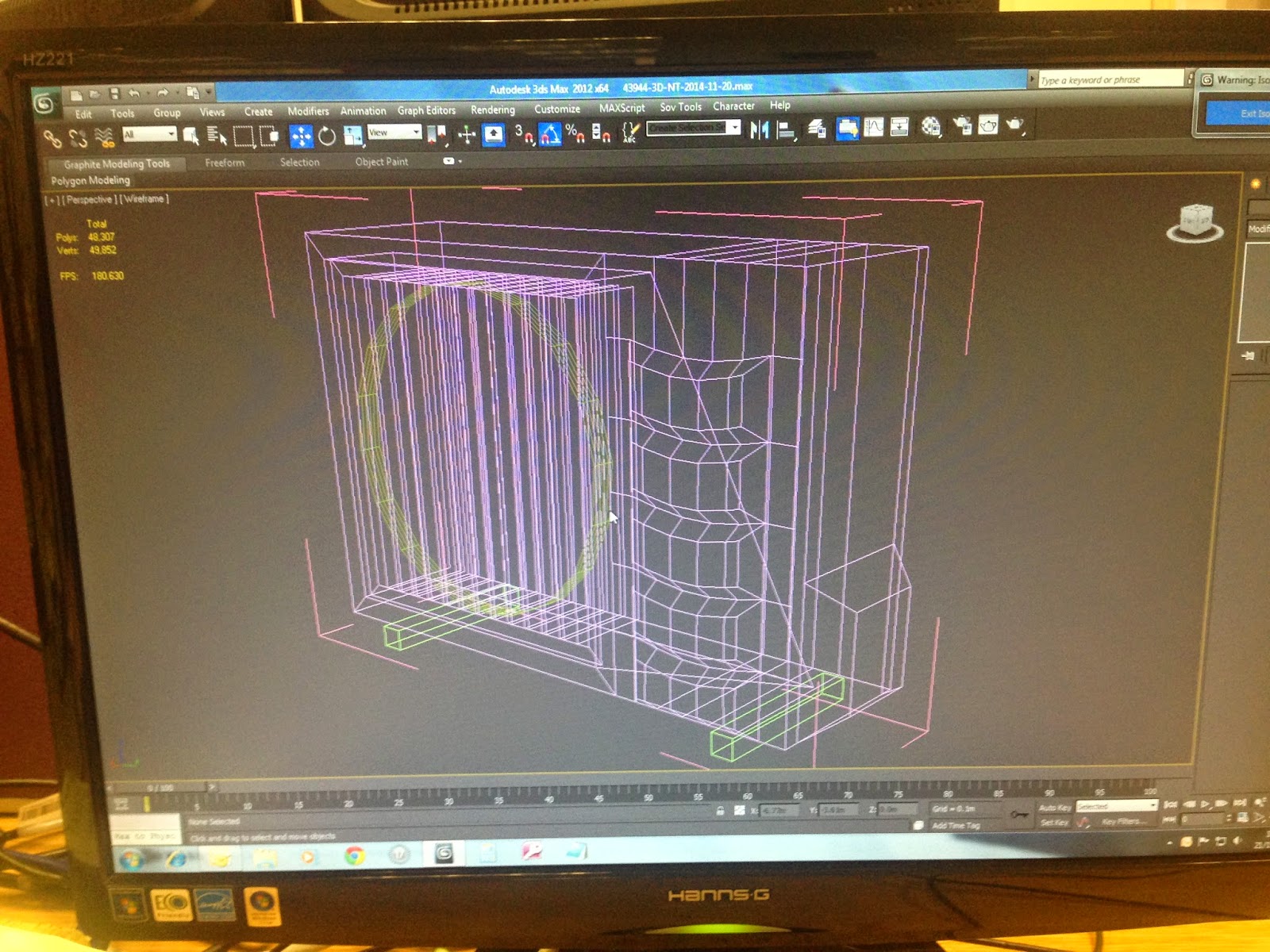Image resolution: width=1270 pixels, height=952 pixels.
Task: Click the Edit Named Selection Sets icon
Action: [x=629, y=132]
